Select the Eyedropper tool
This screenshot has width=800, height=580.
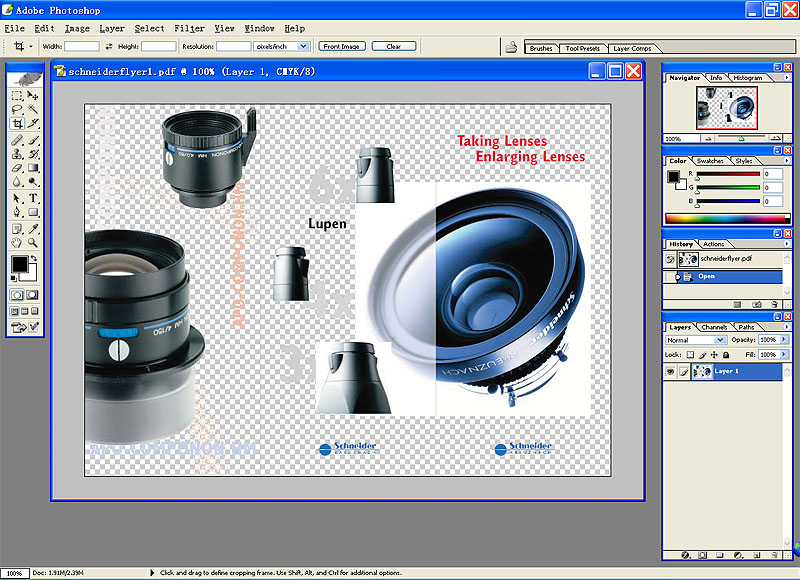33,229
